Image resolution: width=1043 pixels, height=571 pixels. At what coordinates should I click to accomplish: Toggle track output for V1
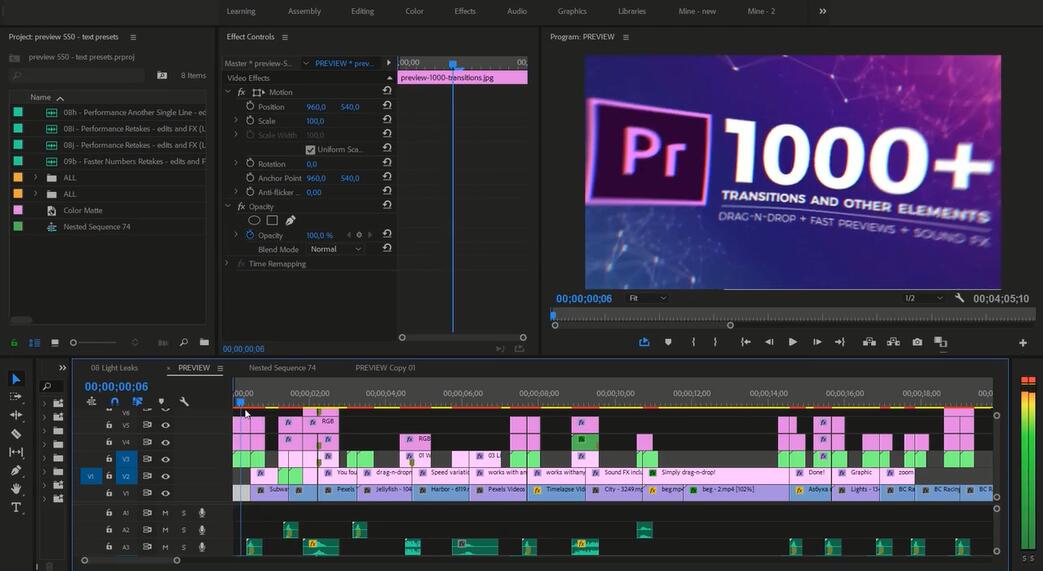point(165,493)
